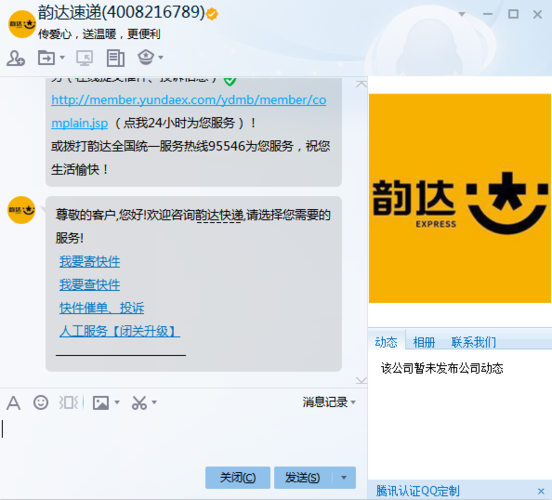
Task: Click the 腾讯认证QQ定制 link
Action: 418,491
